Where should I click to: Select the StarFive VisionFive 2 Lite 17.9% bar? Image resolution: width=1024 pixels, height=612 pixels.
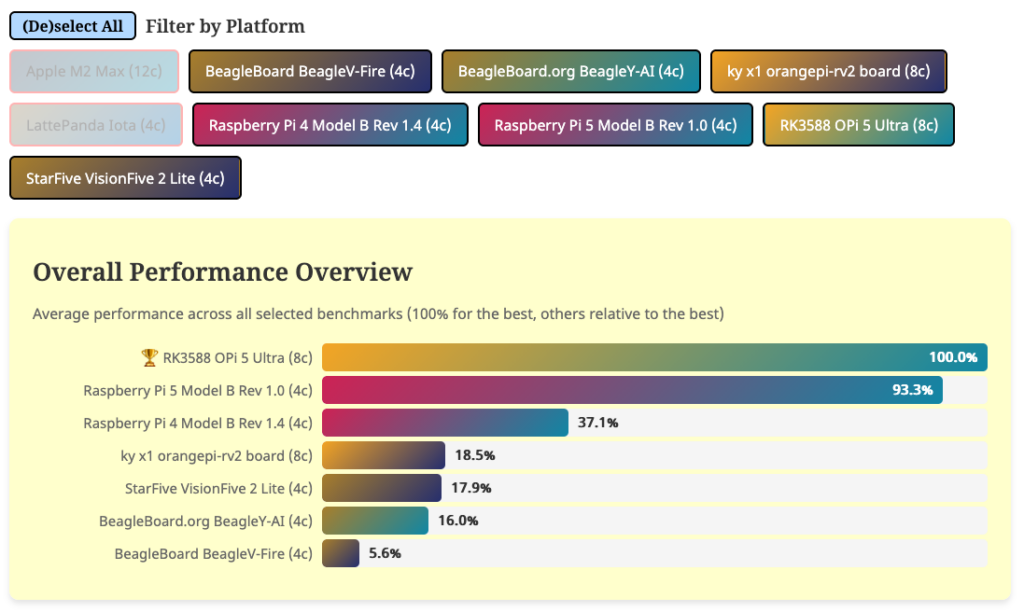(381, 488)
